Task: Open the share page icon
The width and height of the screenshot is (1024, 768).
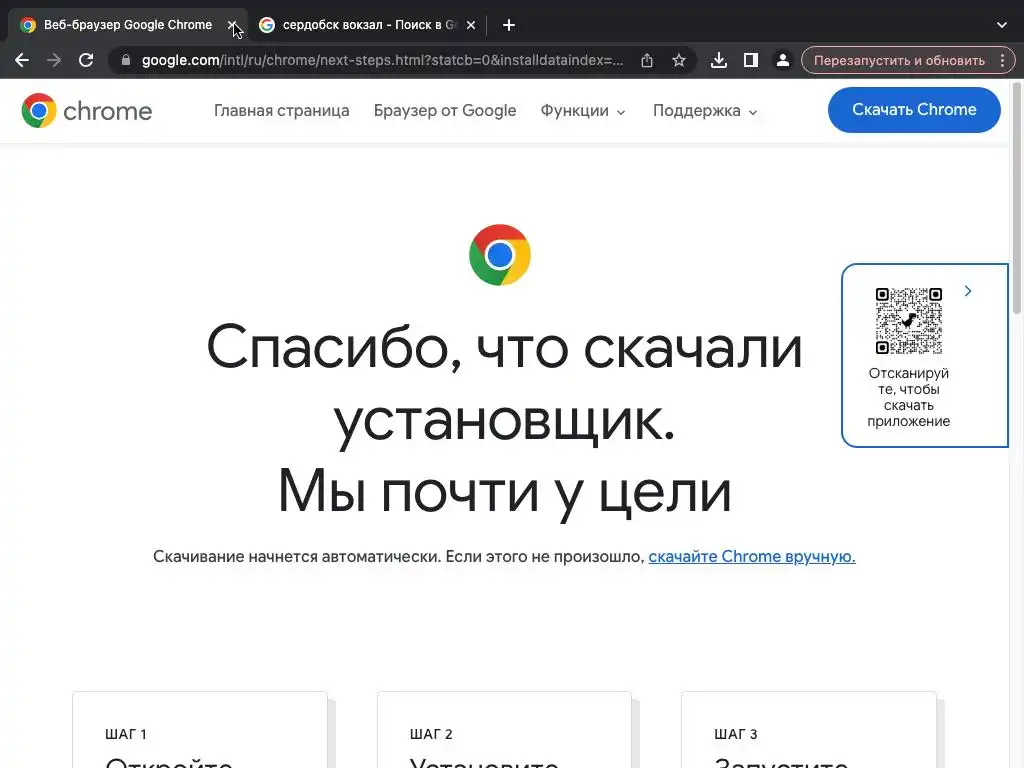Action: point(647,60)
